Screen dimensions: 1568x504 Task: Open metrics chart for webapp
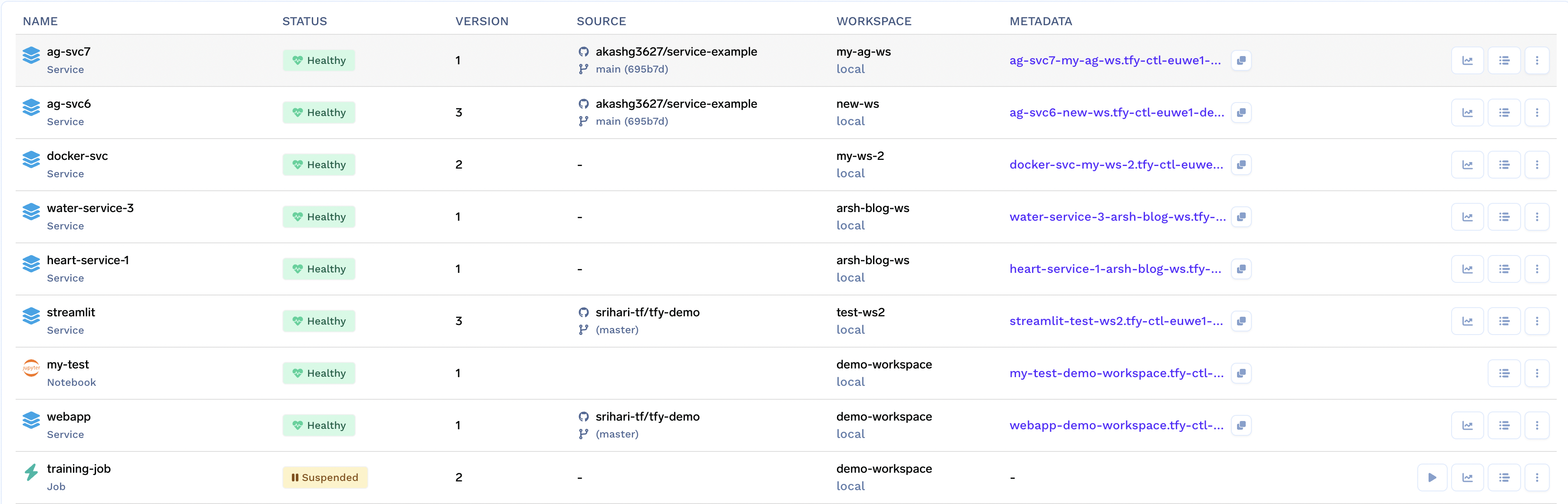tap(1468, 425)
